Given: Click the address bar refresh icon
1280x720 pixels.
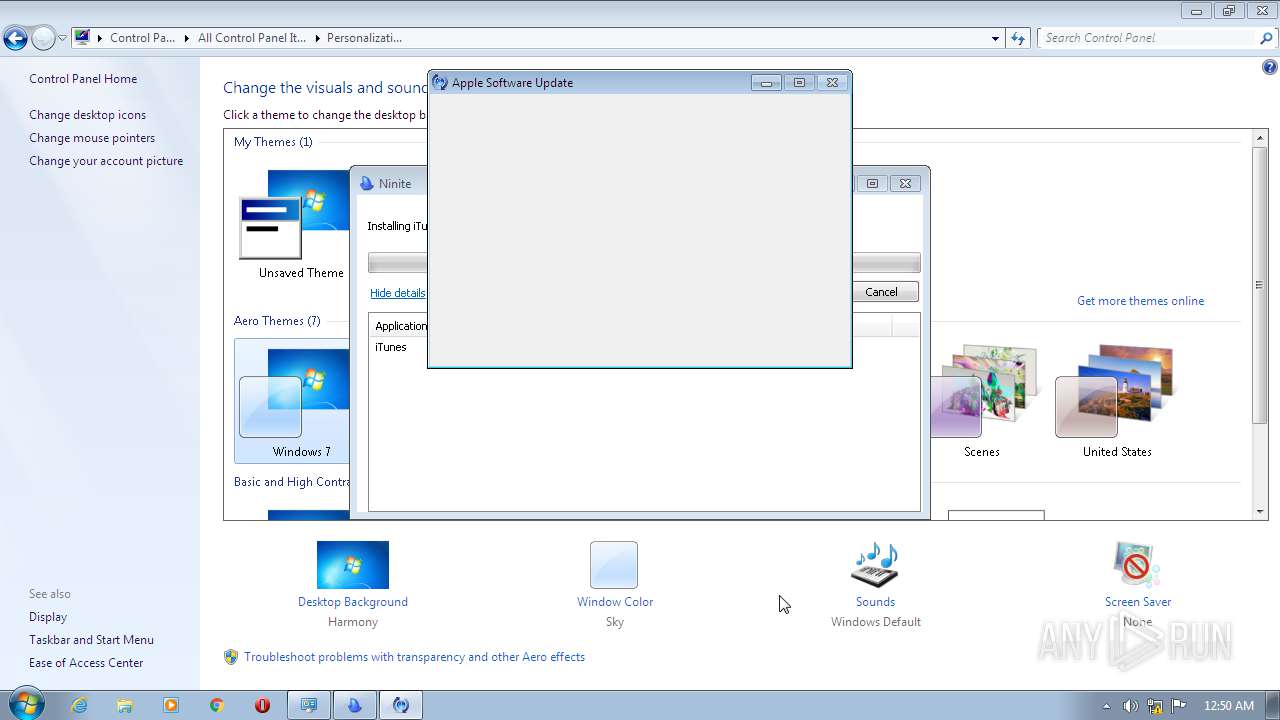Looking at the screenshot, I should coord(1018,38).
